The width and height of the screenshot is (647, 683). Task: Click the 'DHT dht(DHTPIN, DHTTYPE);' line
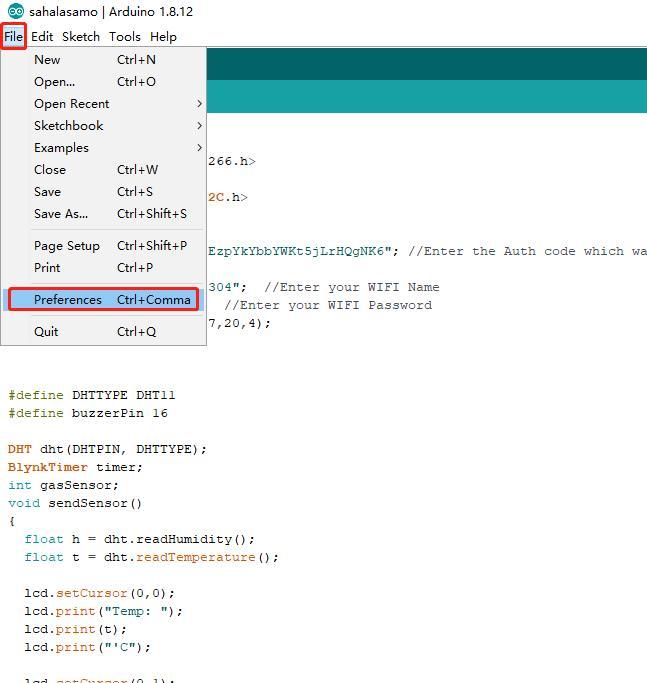click(x=107, y=449)
